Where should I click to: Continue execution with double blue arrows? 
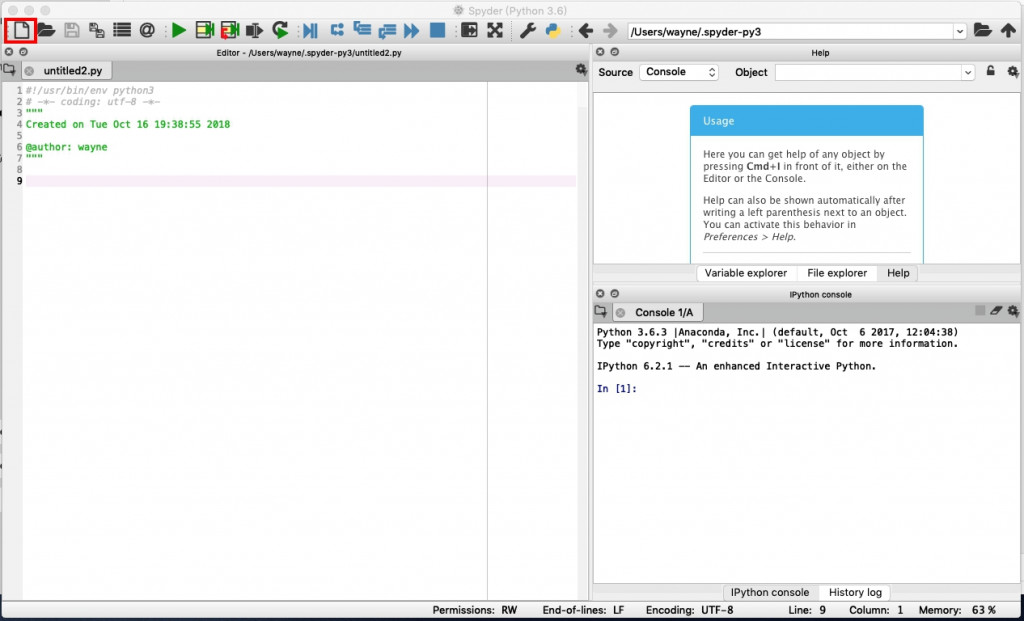tap(411, 30)
